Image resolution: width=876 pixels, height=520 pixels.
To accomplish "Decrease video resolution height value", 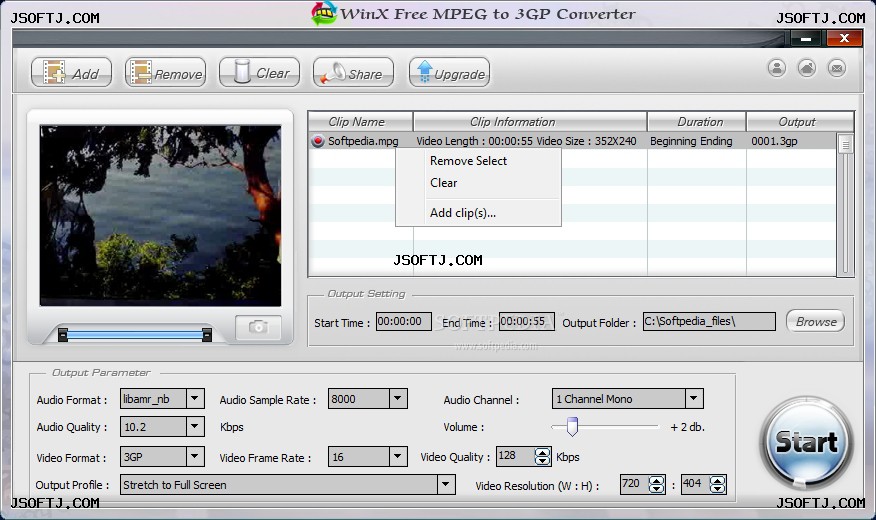I will (x=718, y=489).
